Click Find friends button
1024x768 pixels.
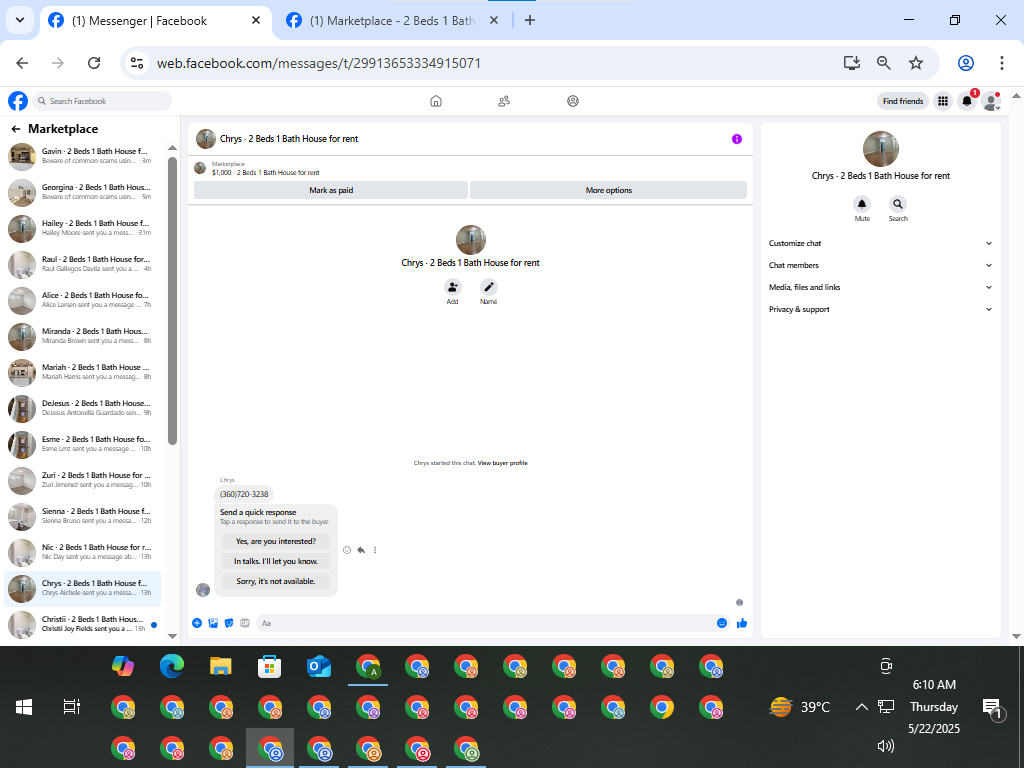point(903,101)
